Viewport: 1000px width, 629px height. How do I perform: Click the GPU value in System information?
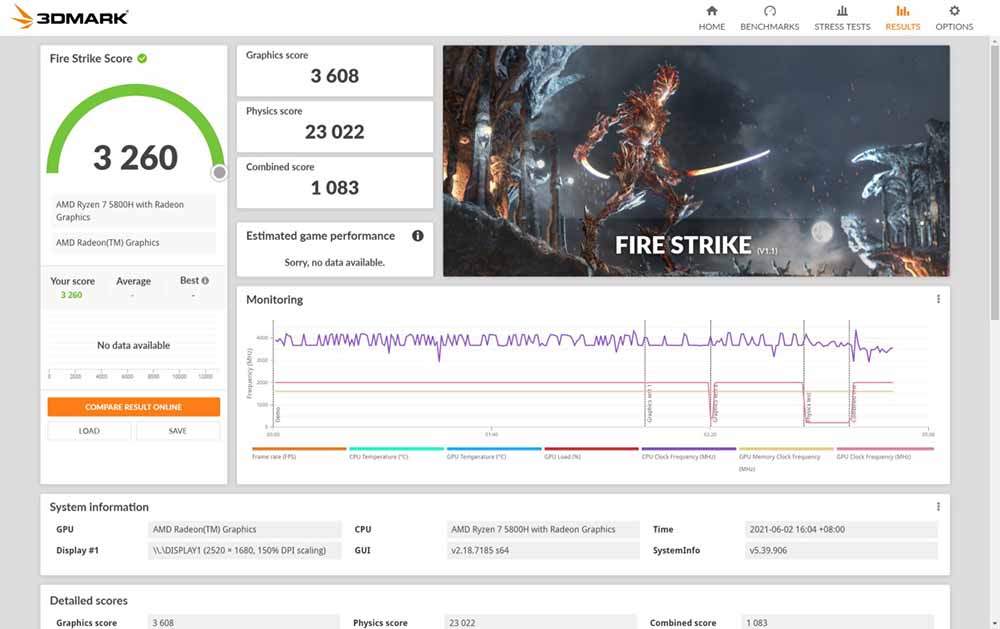(x=245, y=529)
